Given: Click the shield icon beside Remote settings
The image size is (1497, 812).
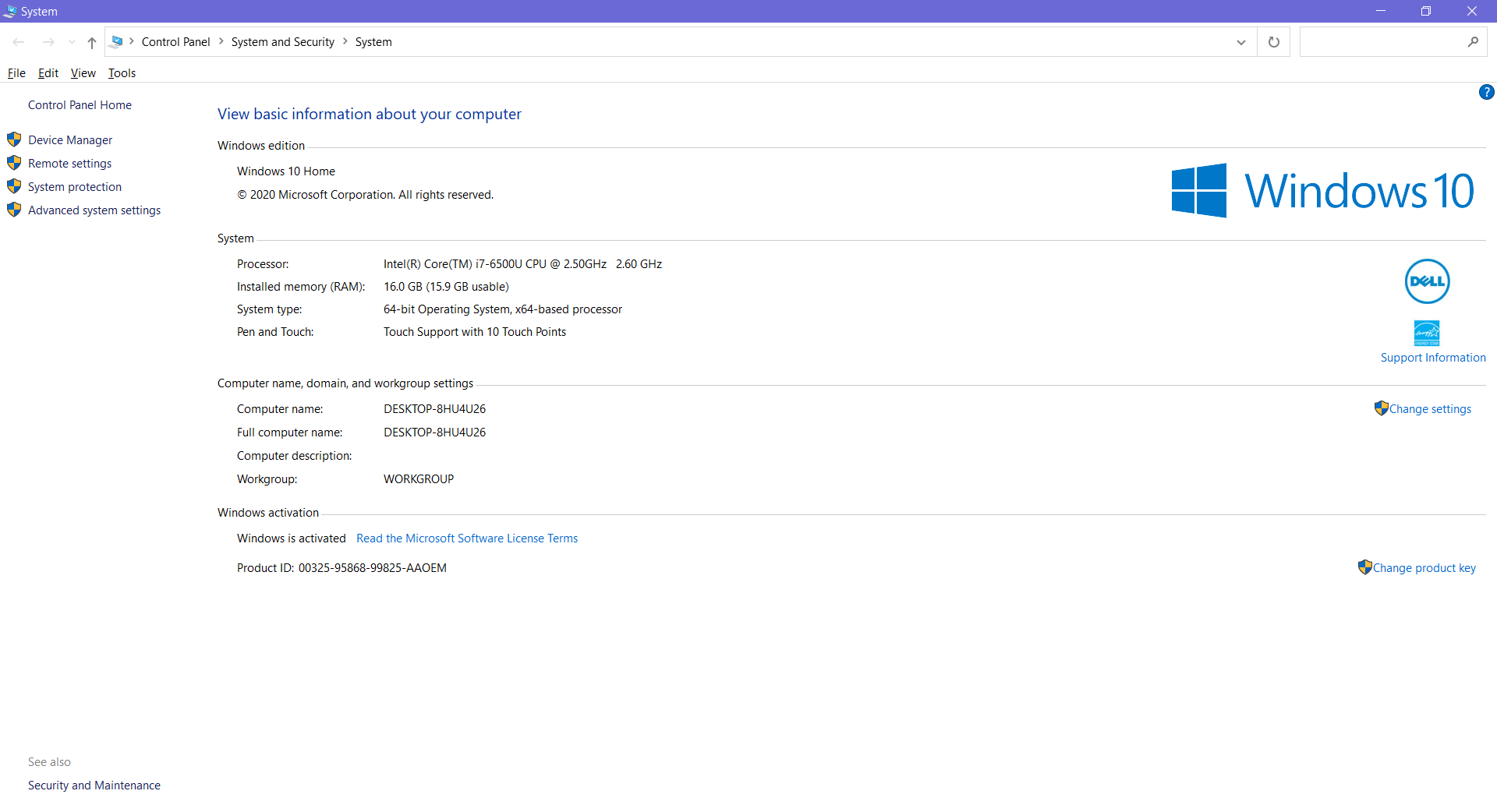Looking at the screenshot, I should tap(14, 163).
